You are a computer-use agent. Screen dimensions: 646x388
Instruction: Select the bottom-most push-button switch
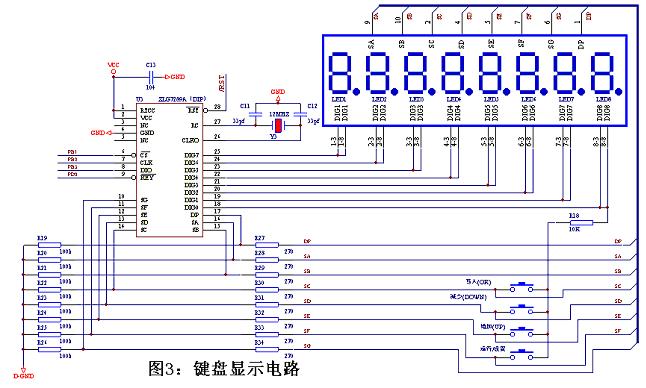pos(522,355)
